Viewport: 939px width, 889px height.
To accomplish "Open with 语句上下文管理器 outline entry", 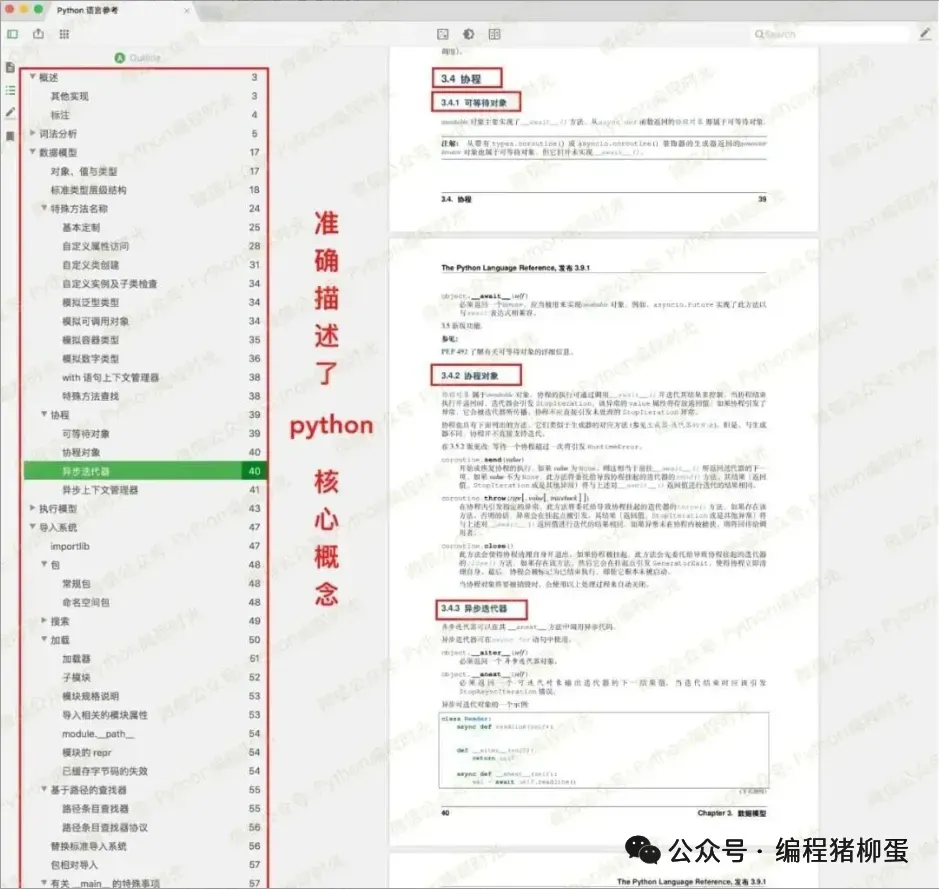I will pyautogui.click(x=110, y=378).
